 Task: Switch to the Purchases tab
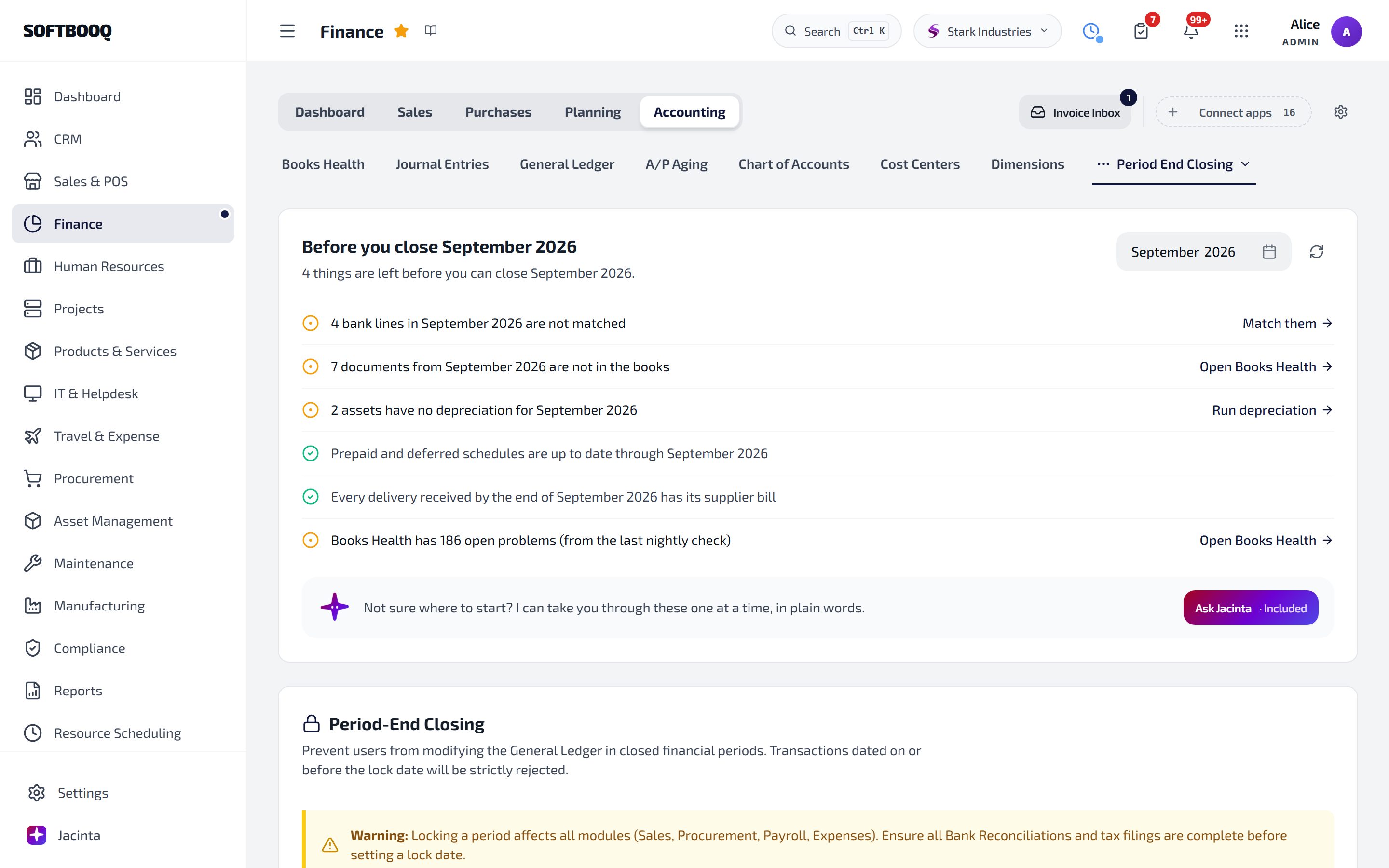point(498,112)
